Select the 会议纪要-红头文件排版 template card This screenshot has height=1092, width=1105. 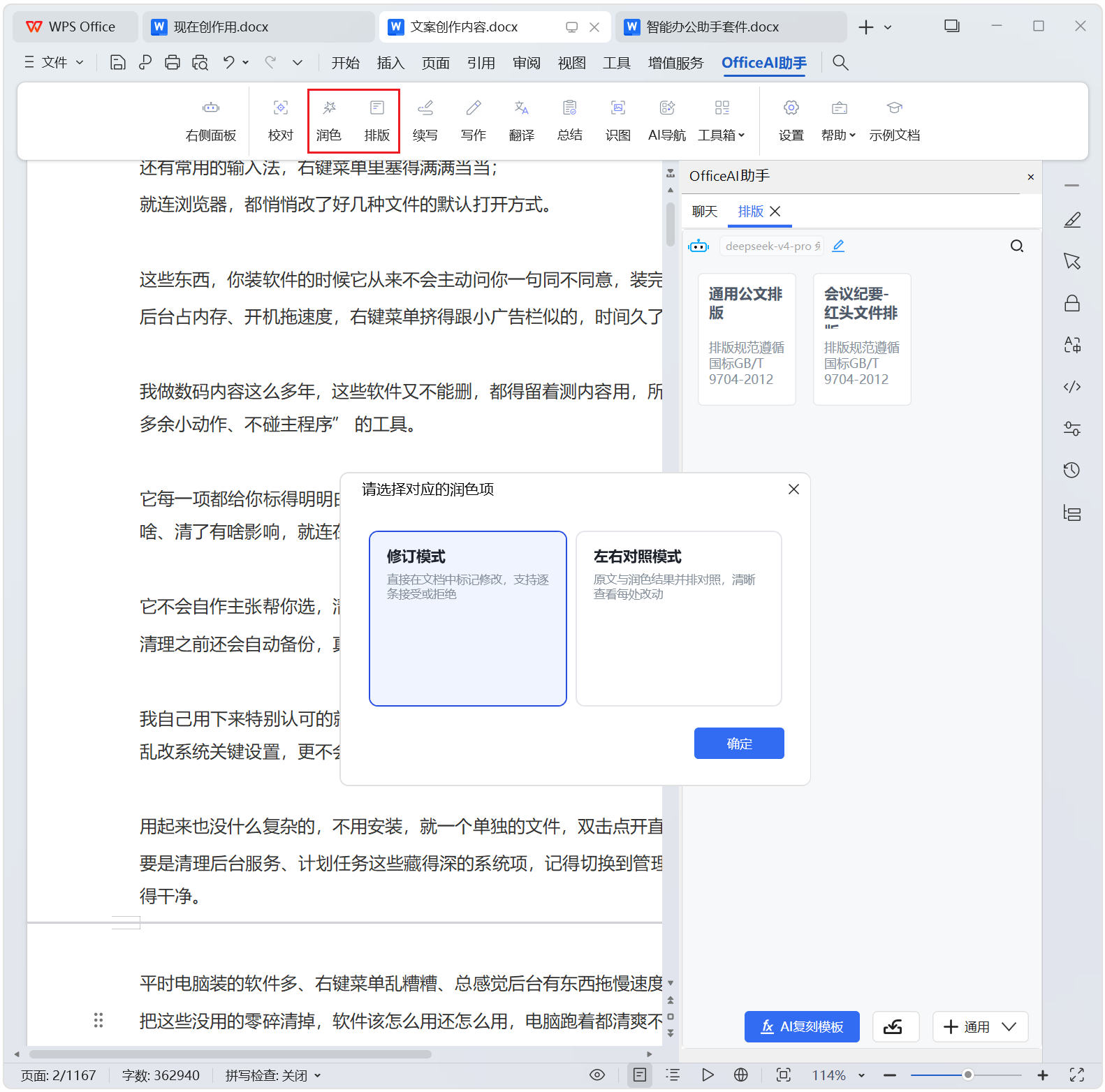(862, 339)
